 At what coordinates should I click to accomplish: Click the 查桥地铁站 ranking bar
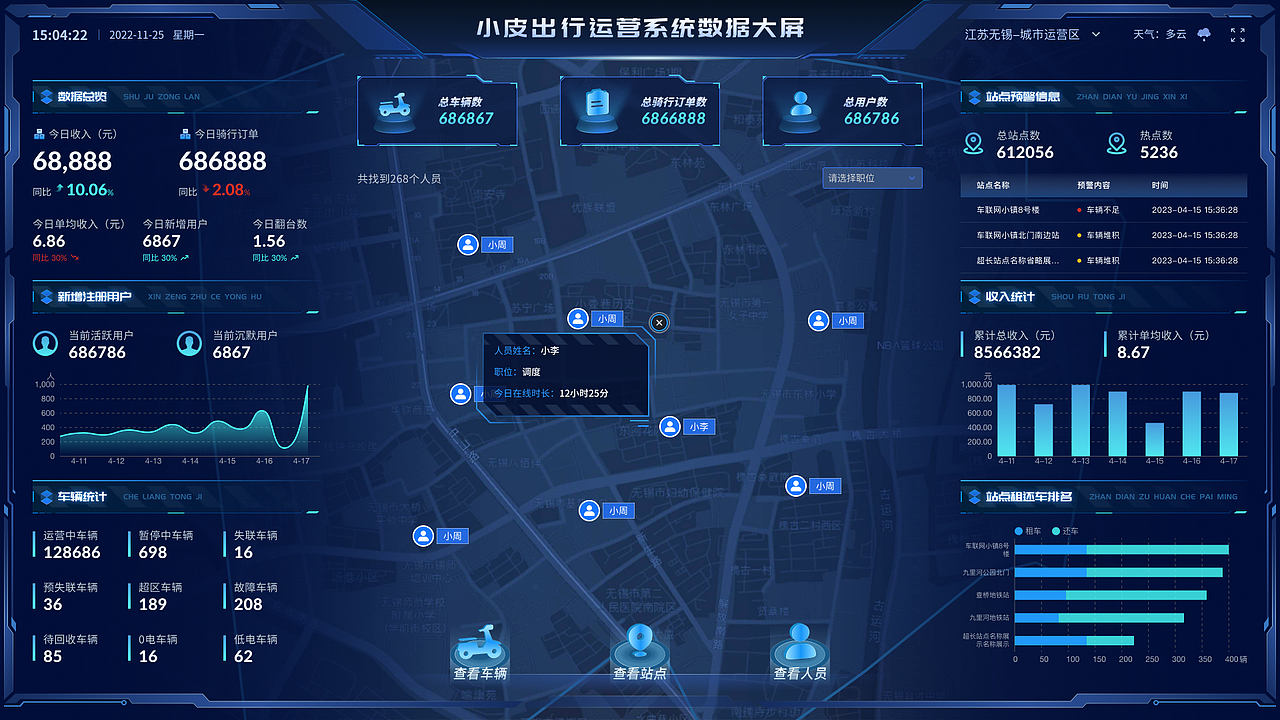(1110, 595)
